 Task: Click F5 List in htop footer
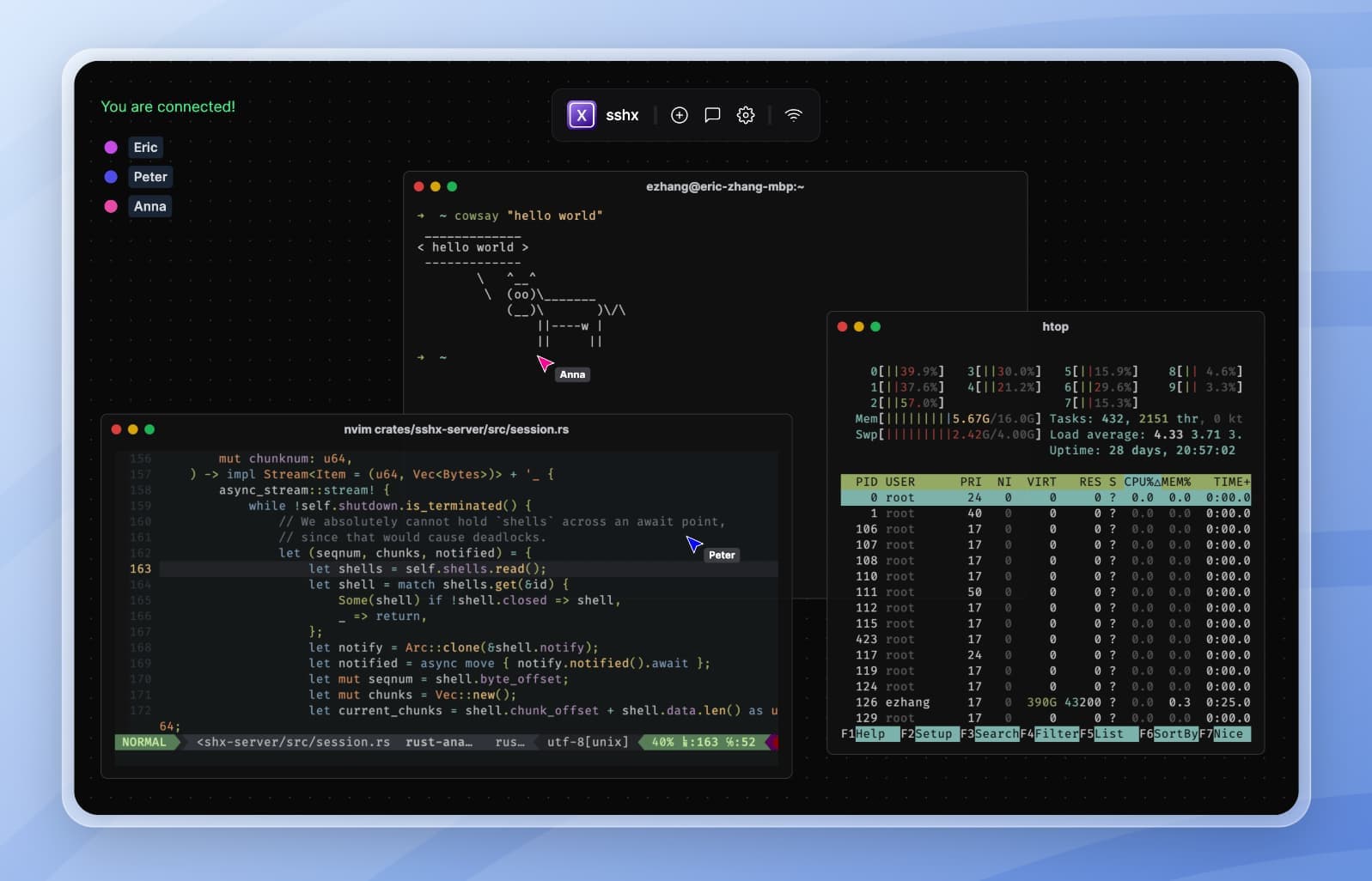pos(1108,733)
